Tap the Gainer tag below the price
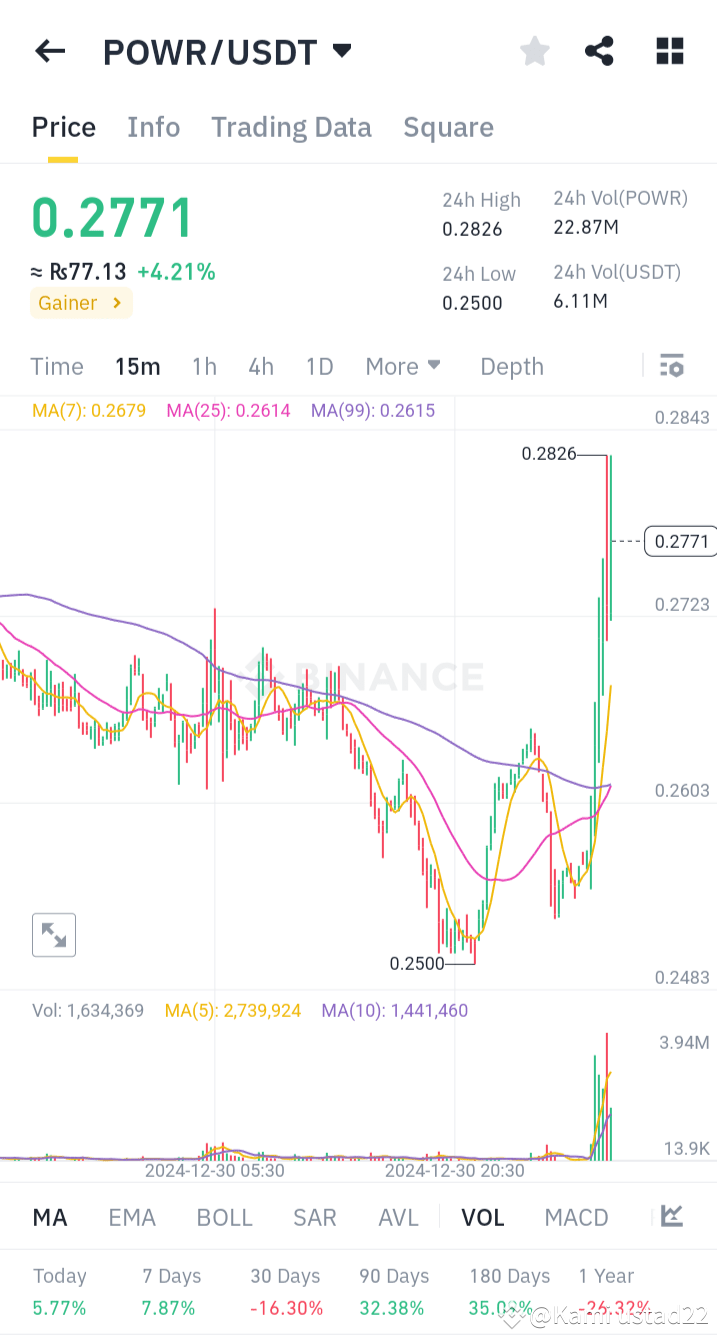This screenshot has height=1338, width=717. pos(80,302)
